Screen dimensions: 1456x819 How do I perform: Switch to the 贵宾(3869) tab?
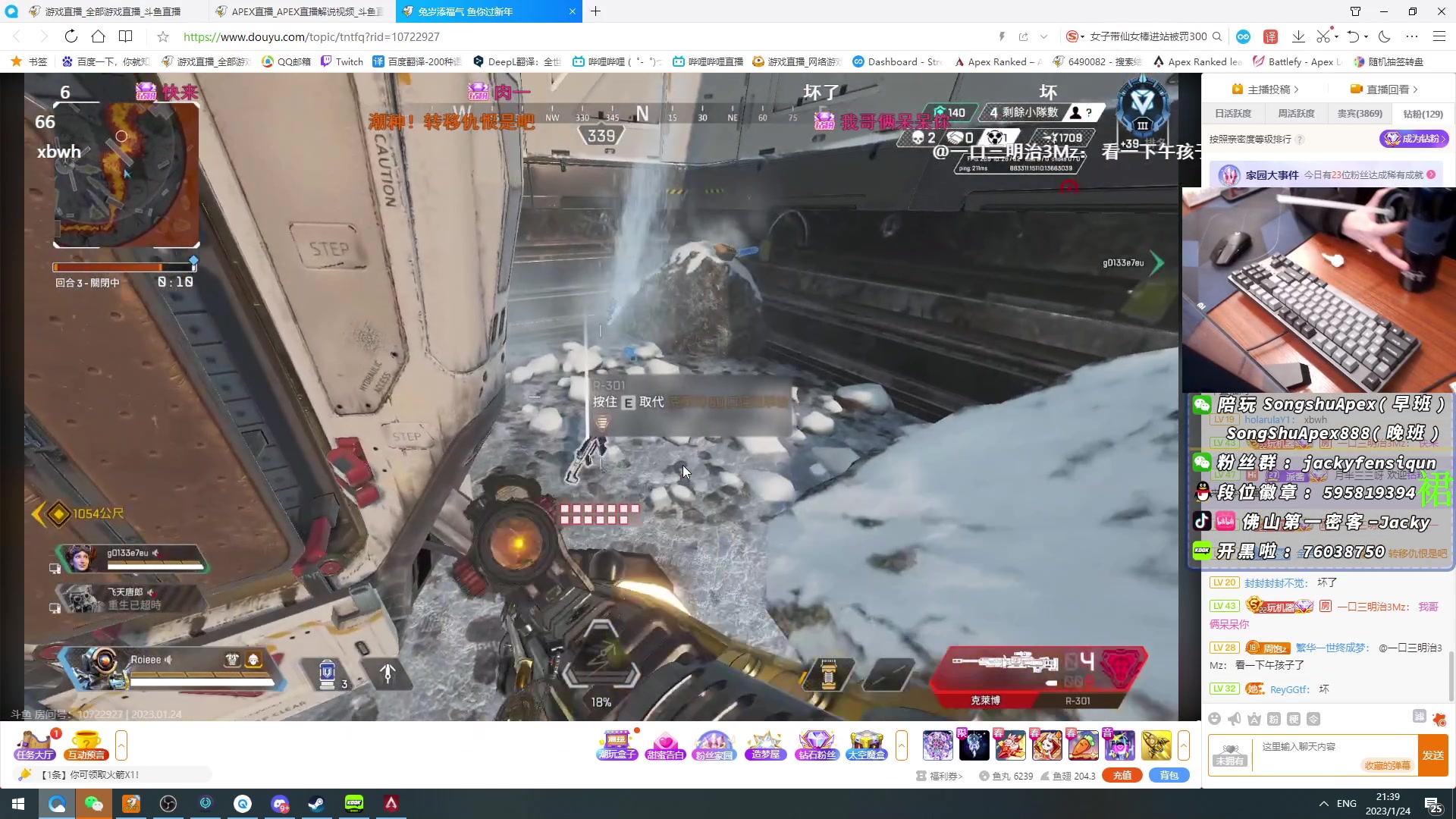1360,114
